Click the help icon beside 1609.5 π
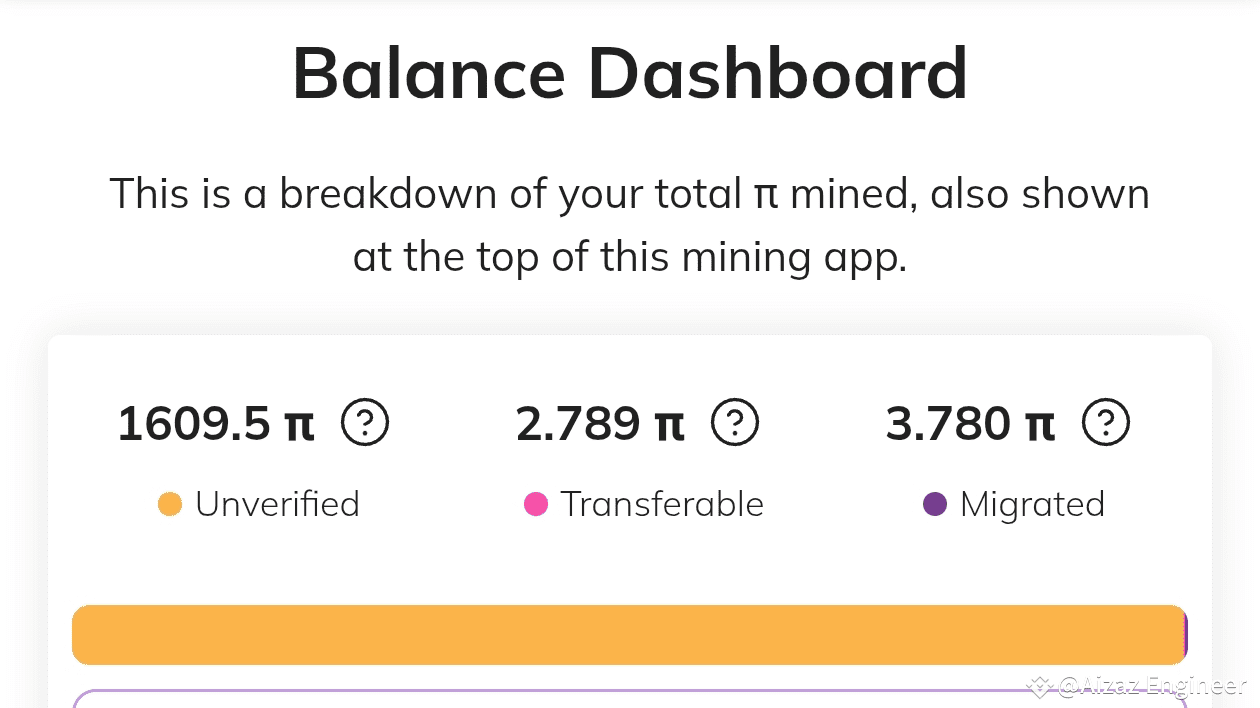The width and height of the screenshot is (1260, 708). pyautogui.click(x=365, y=424)
